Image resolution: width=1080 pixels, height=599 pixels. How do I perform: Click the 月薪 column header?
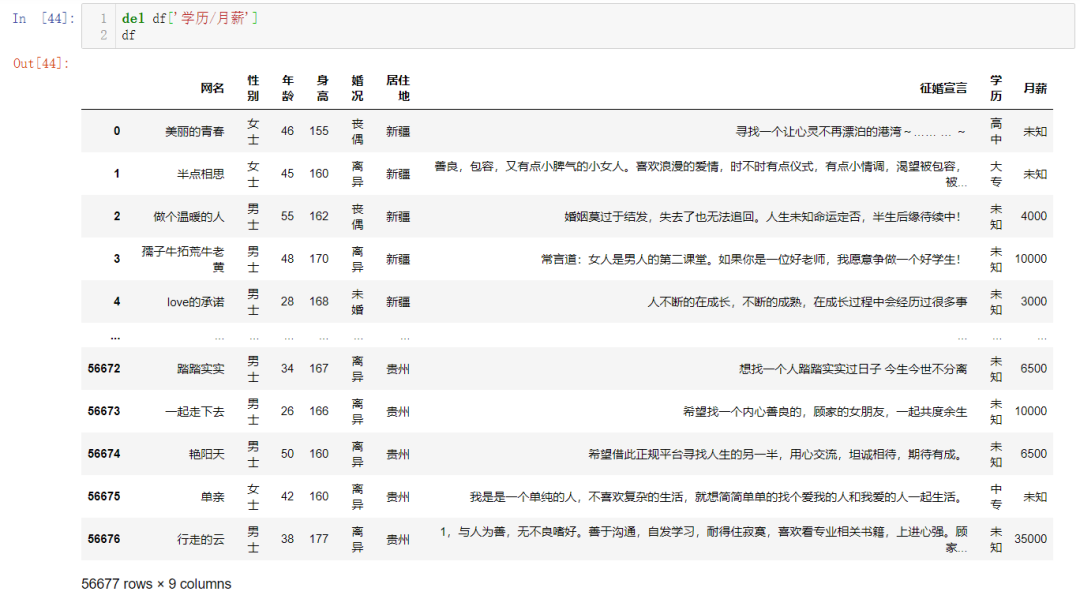pos(1033,88)
